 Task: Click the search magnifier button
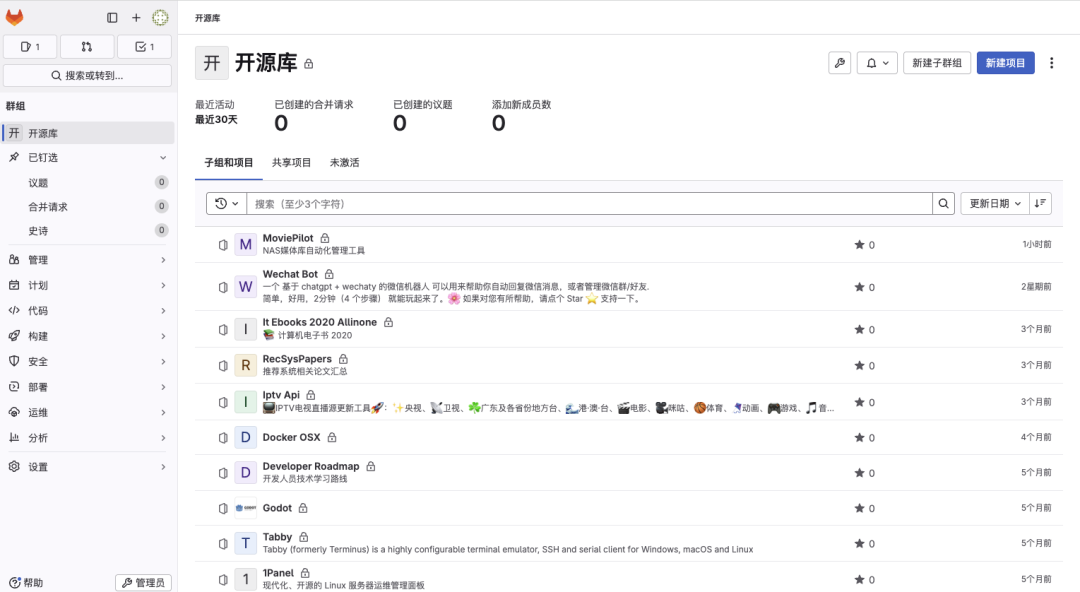pos(944,203)
